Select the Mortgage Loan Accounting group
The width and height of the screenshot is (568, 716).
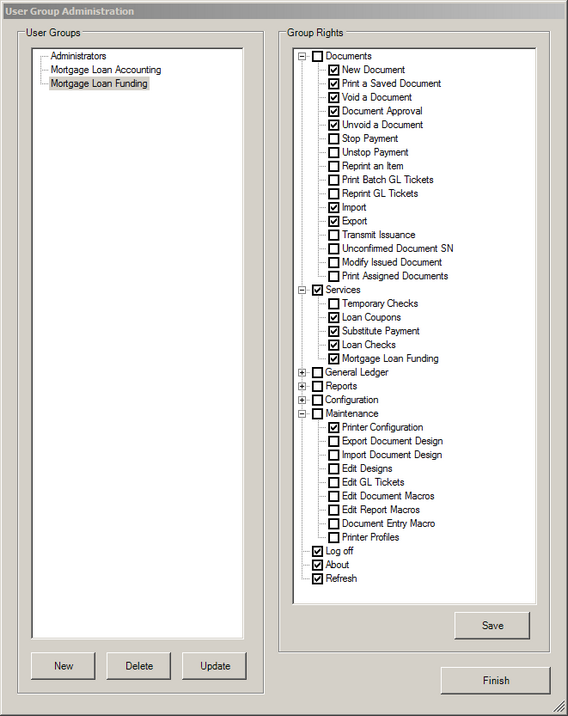(106, 69)
